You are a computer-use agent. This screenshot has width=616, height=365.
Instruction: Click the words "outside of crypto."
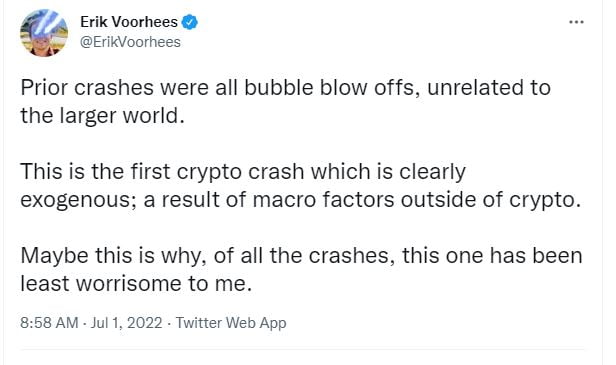[491, 200]
